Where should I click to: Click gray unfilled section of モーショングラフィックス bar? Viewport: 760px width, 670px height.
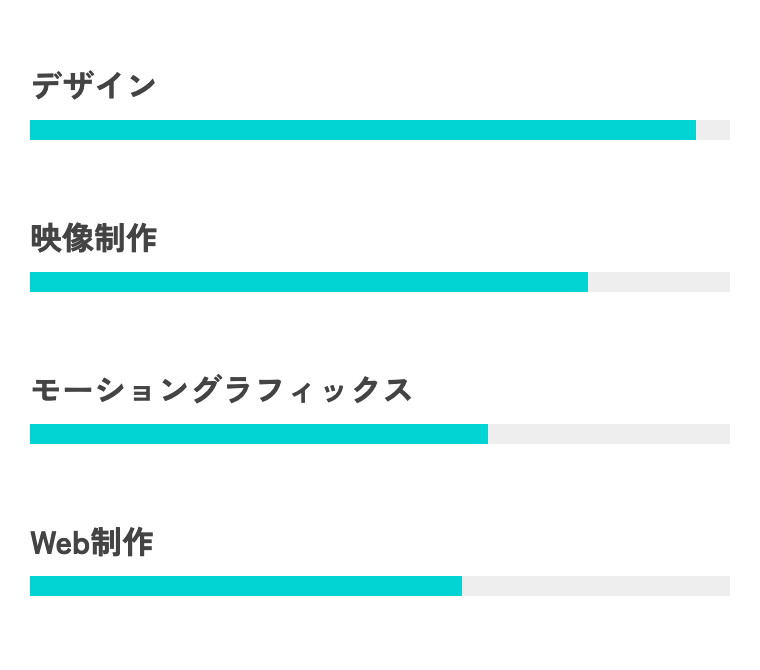point(609,434)
